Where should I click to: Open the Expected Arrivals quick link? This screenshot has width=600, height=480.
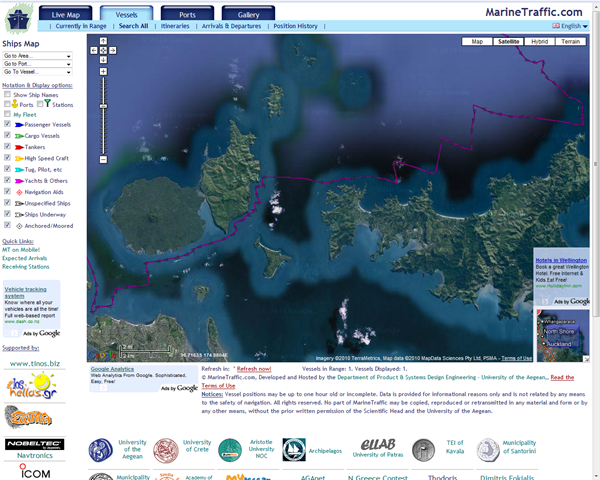24,258
